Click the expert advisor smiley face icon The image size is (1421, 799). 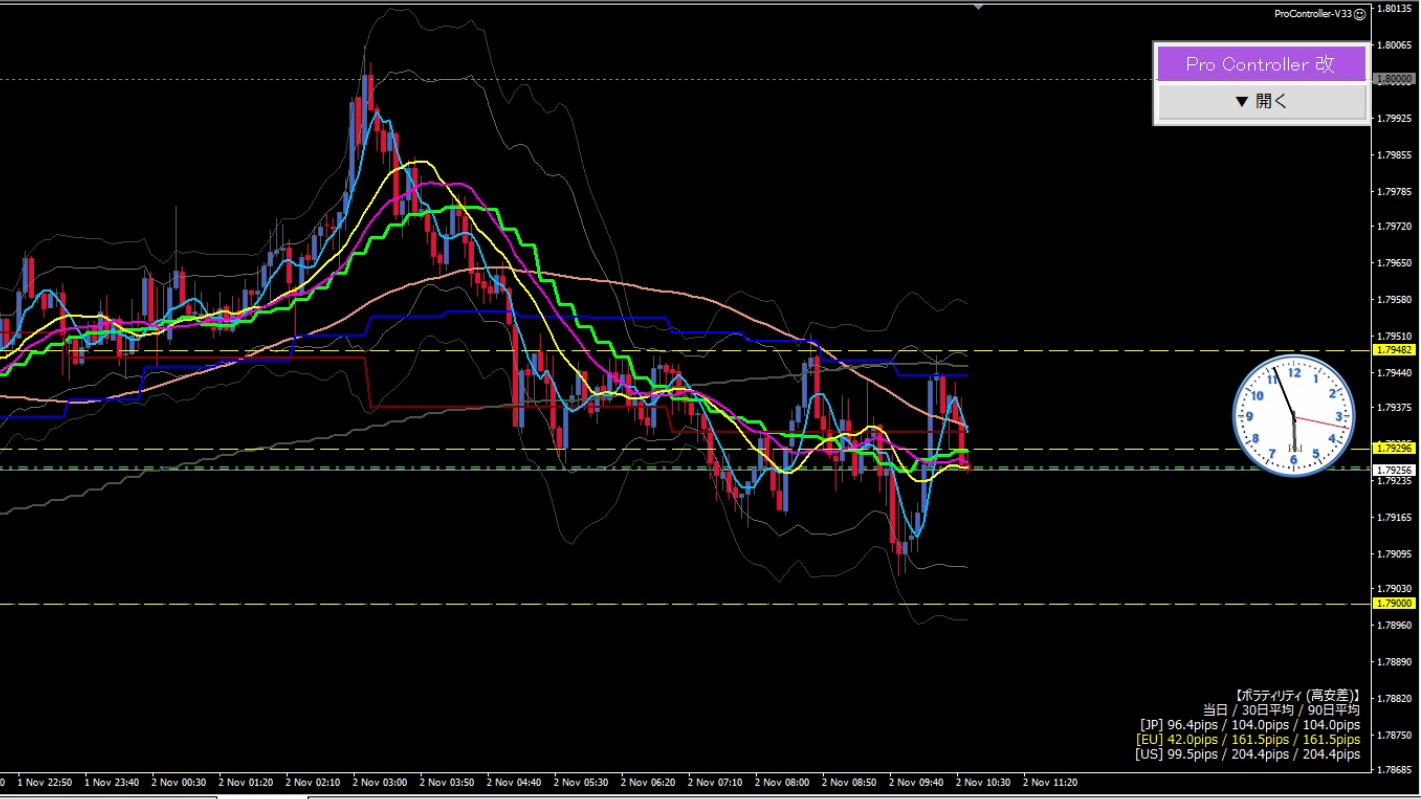[x=1360, y=14]
